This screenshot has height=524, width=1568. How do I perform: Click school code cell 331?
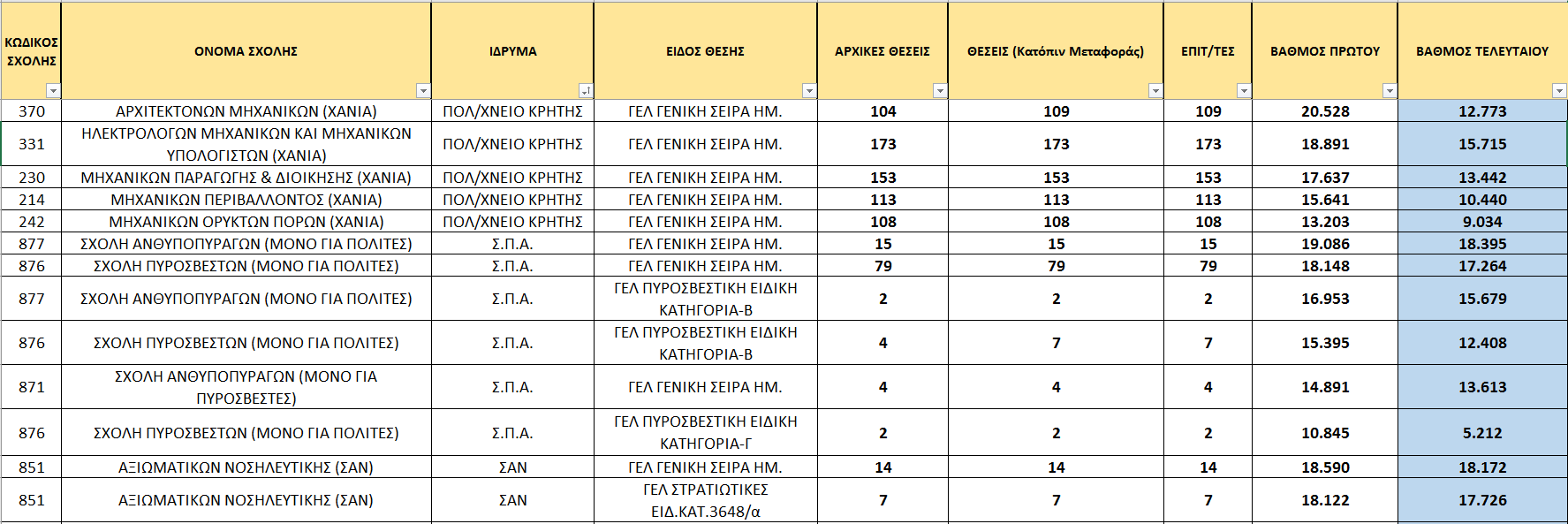(x=32, y=144)
